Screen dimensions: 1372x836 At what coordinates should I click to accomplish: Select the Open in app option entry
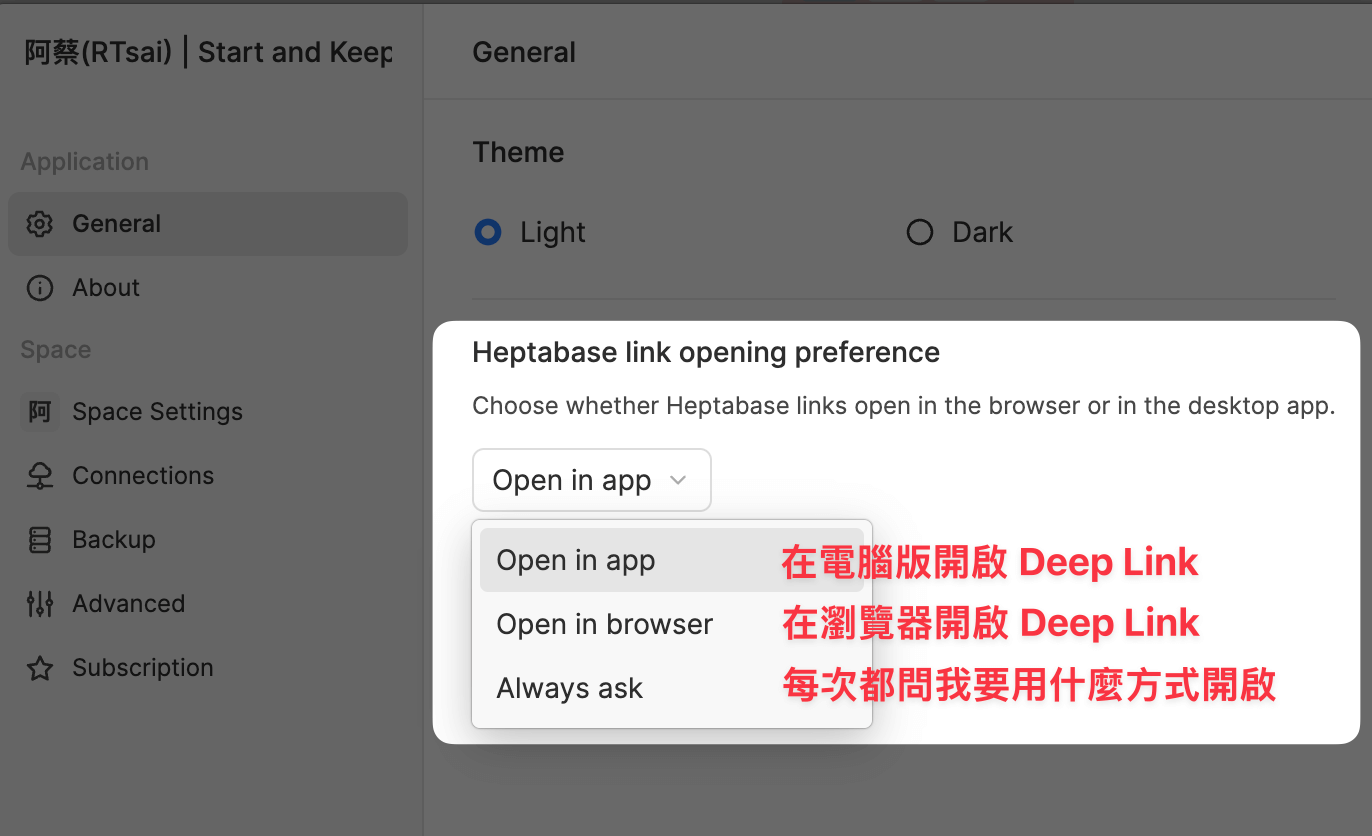pyautogui.click(x=575, y=560)
